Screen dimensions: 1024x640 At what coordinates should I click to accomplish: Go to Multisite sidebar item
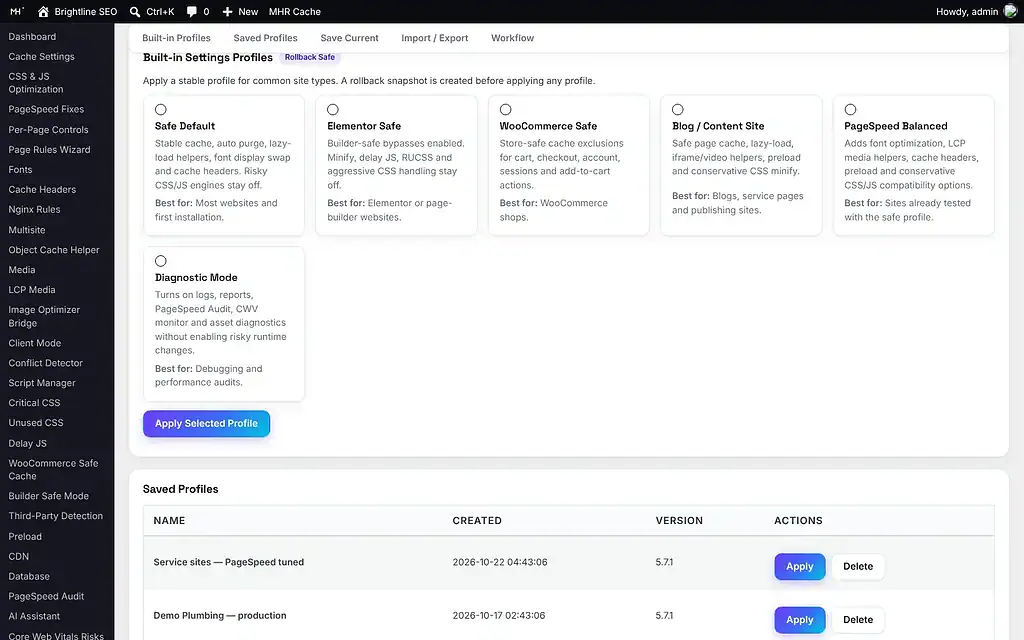27,230
